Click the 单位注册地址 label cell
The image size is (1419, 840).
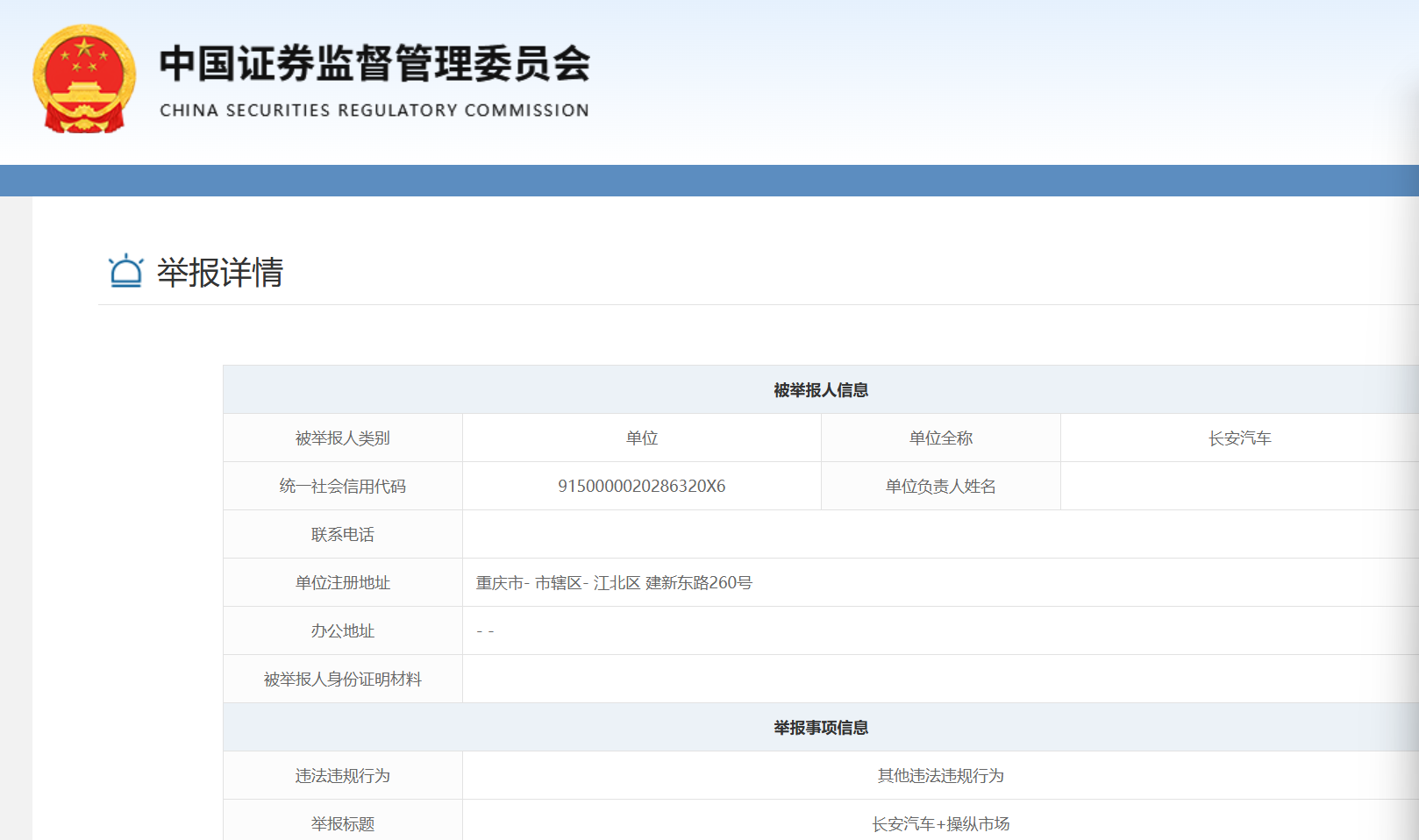pyautogui.click(x=343, y=582)
